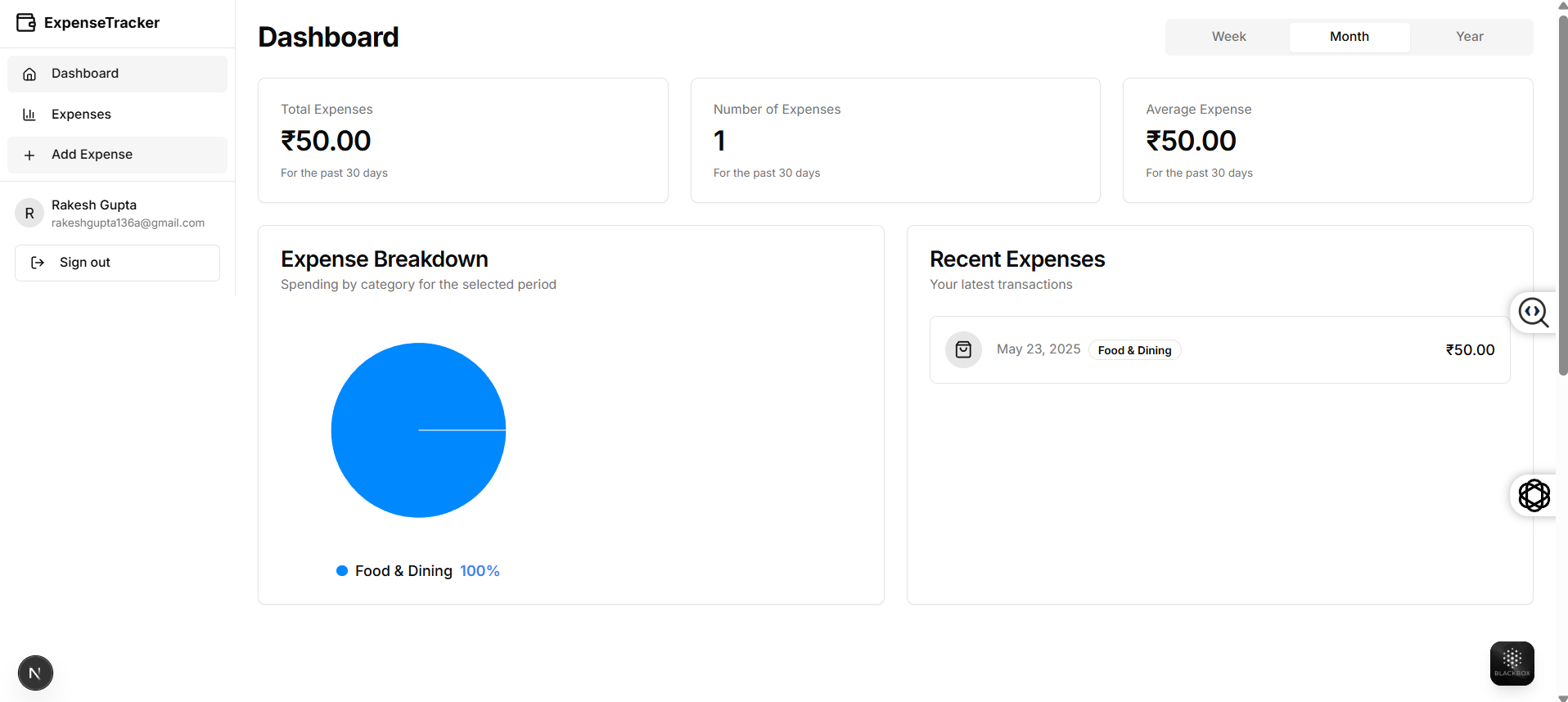Click the Sign out button
The image size is (1568, 702).
tap(117, 263)
